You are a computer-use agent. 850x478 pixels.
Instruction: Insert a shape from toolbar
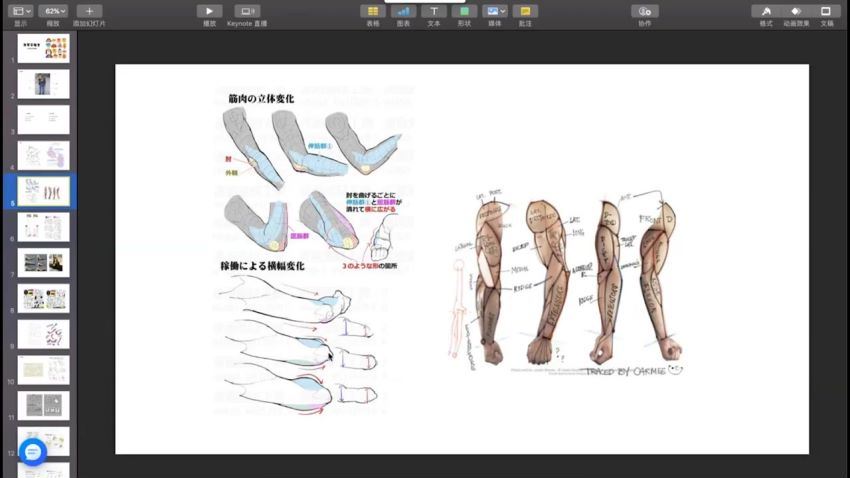[x=464, y=11]
